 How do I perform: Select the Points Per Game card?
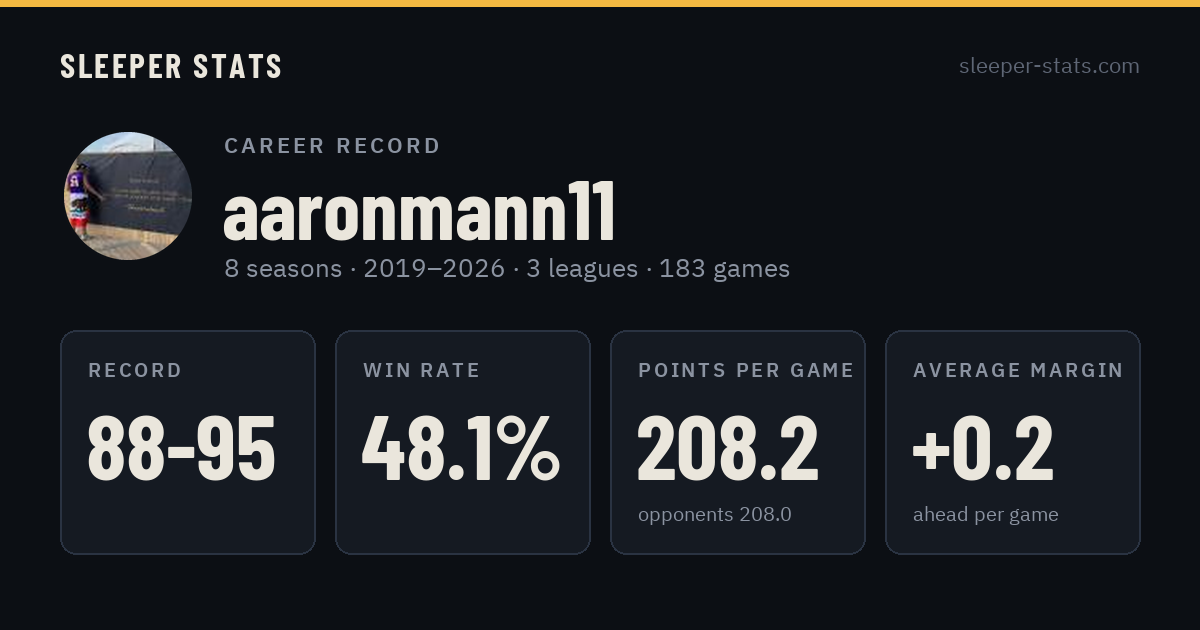[x=738, y=442]
